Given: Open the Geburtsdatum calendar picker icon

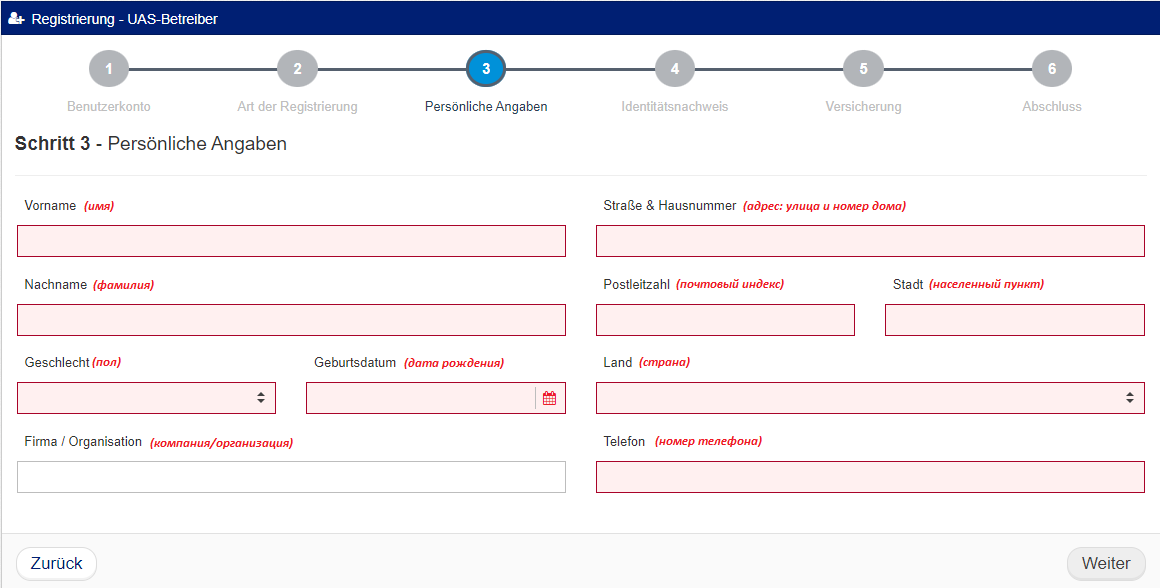Looking at the screenshot, I should [549, 398].
